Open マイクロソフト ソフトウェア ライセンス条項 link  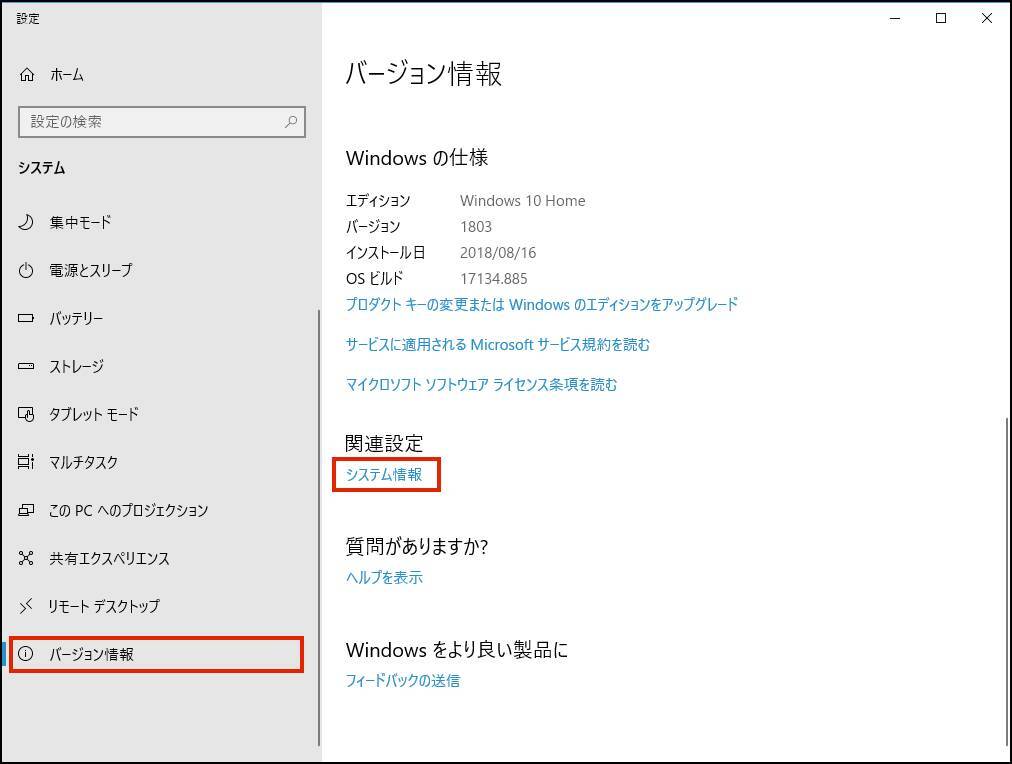[x=481, y=384]
